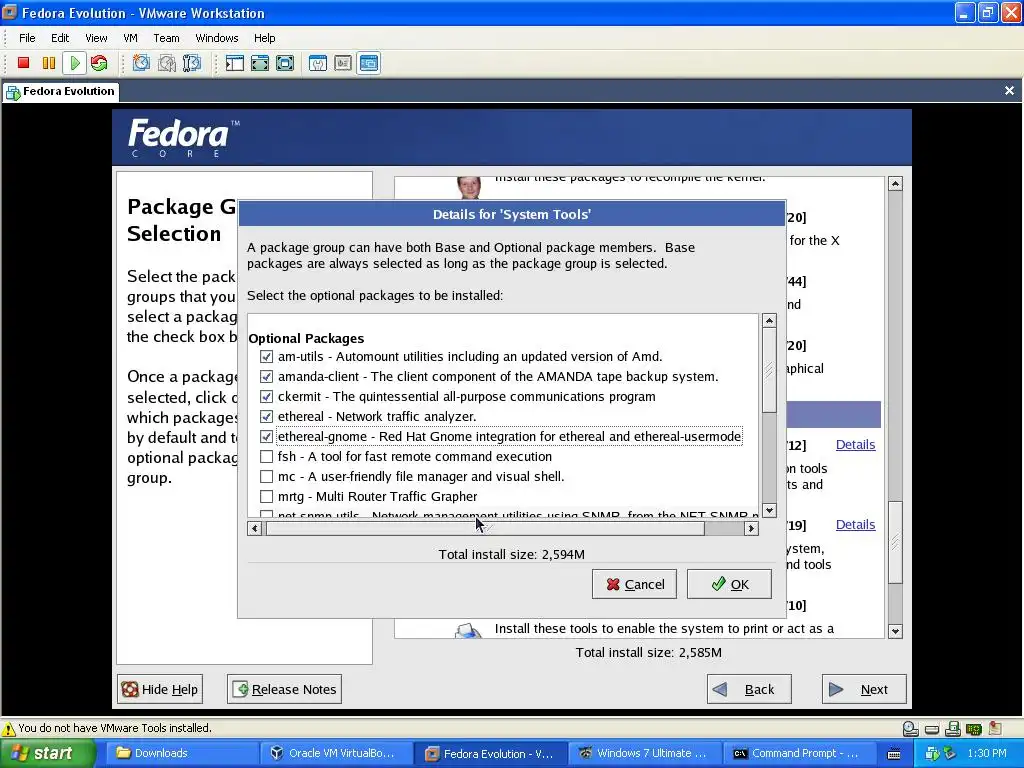Check the mc file manager checkbox
The height and width of the screenshot is (768, 1024).
point(266,477)
